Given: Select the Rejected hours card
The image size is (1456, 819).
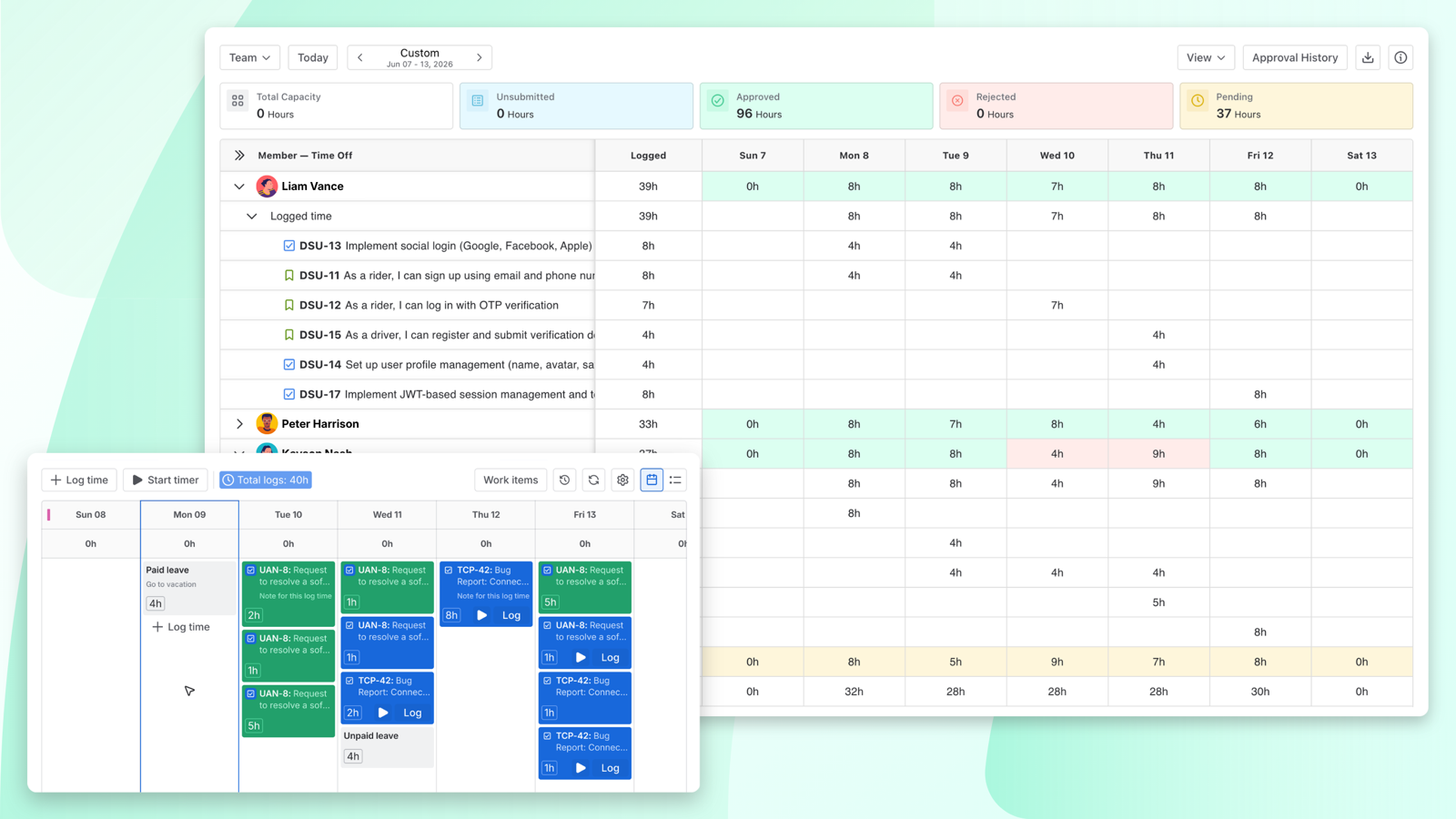Looking at the screenshot, I should tap(1056, 106).
